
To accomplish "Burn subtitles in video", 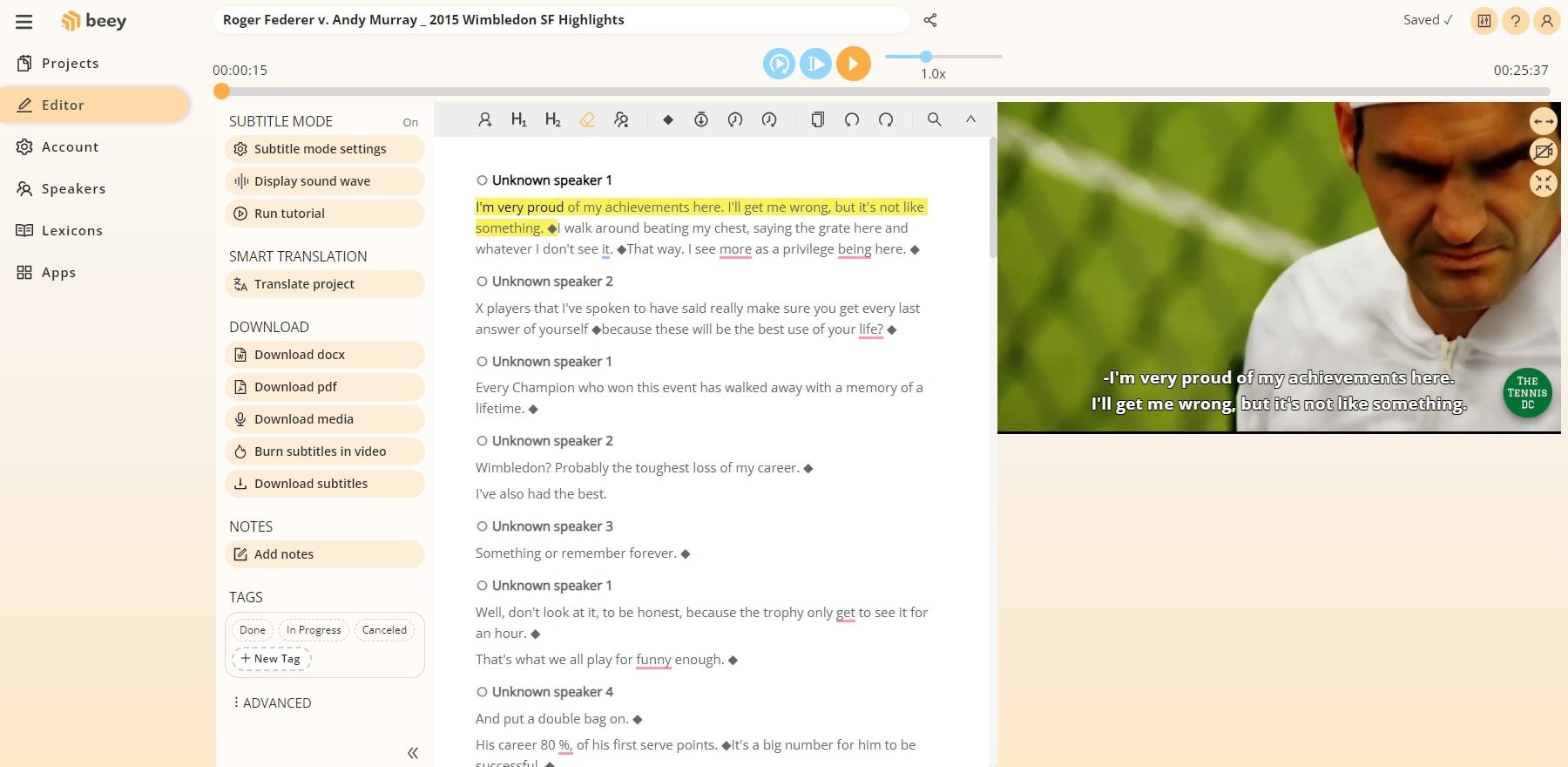I will click(x=325, y=451).
